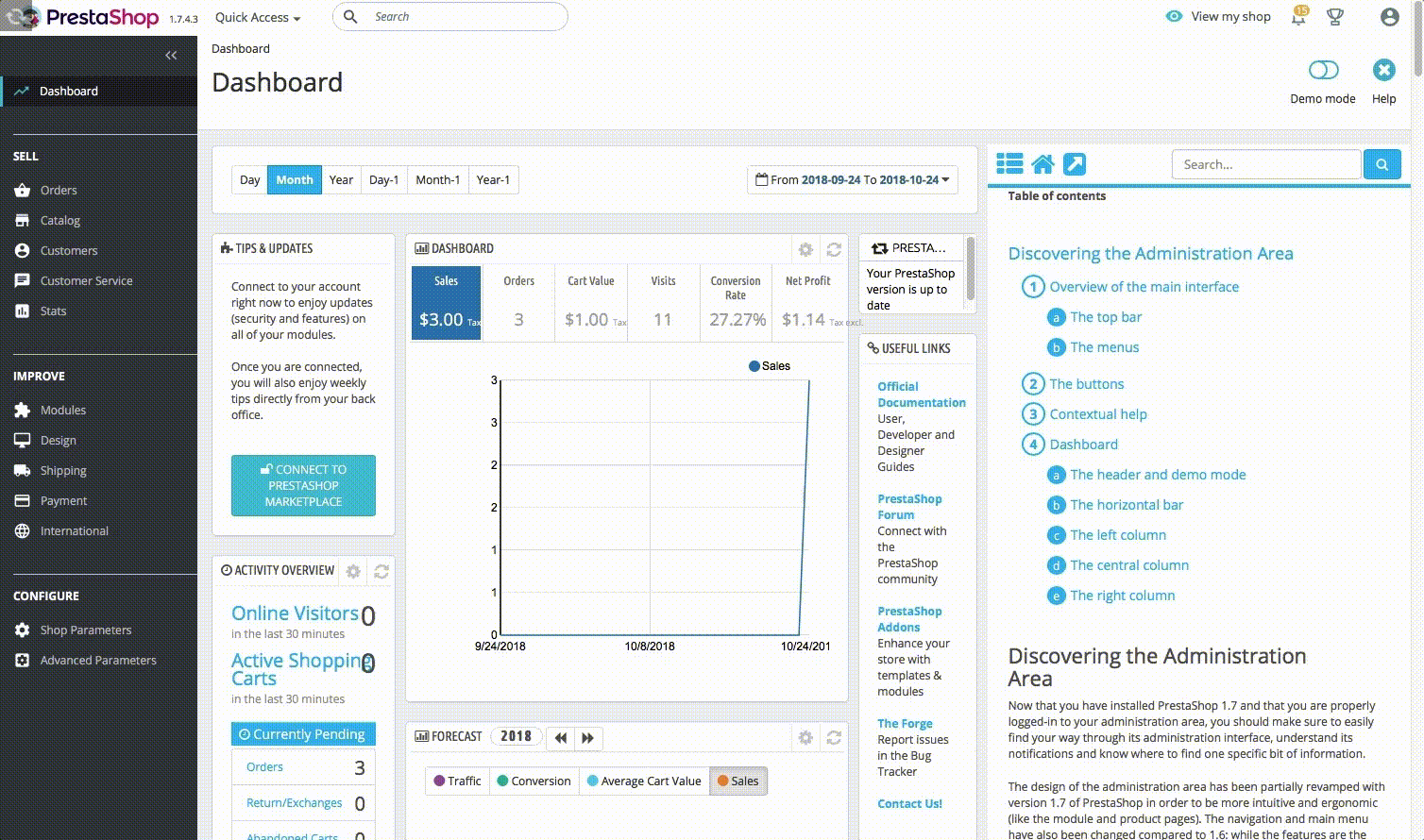The width and height of the screenshot is (1424, 840).
Task: Toggle Demo mode switch
Action: click(1323, 70)
